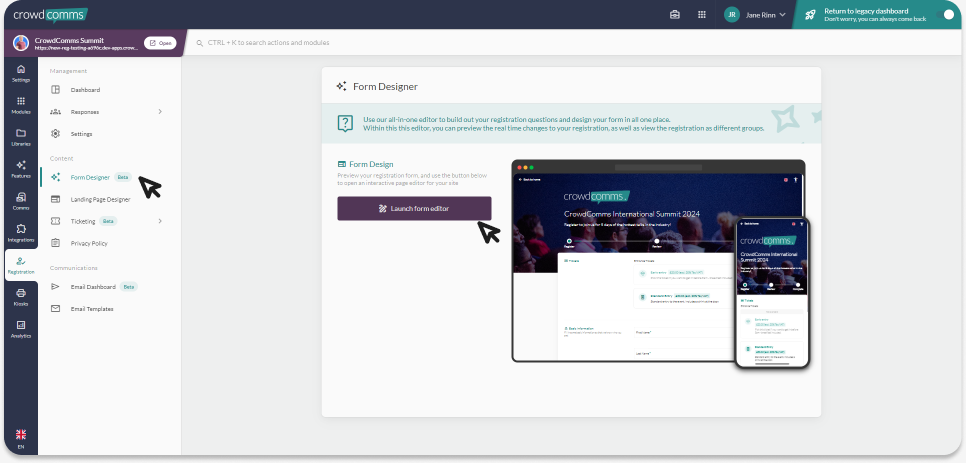Image resolution: width=966 pixels, height=463 pixels.
Task: Click the Launch form editor button
Action: 414,208
